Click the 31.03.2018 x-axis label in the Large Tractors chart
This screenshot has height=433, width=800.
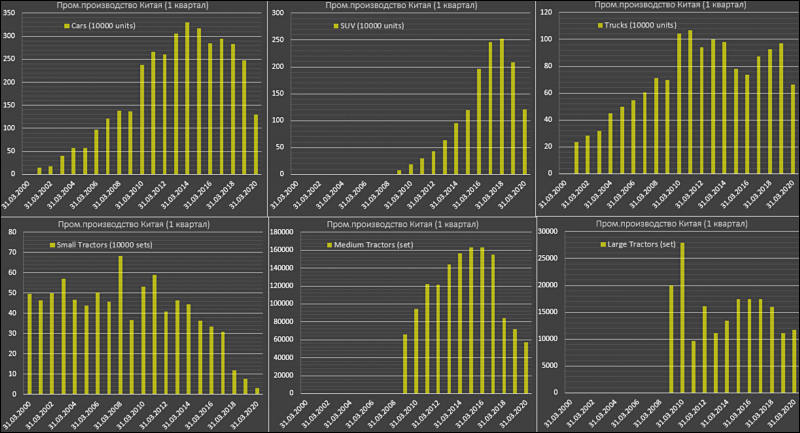(x=759, y=413)
